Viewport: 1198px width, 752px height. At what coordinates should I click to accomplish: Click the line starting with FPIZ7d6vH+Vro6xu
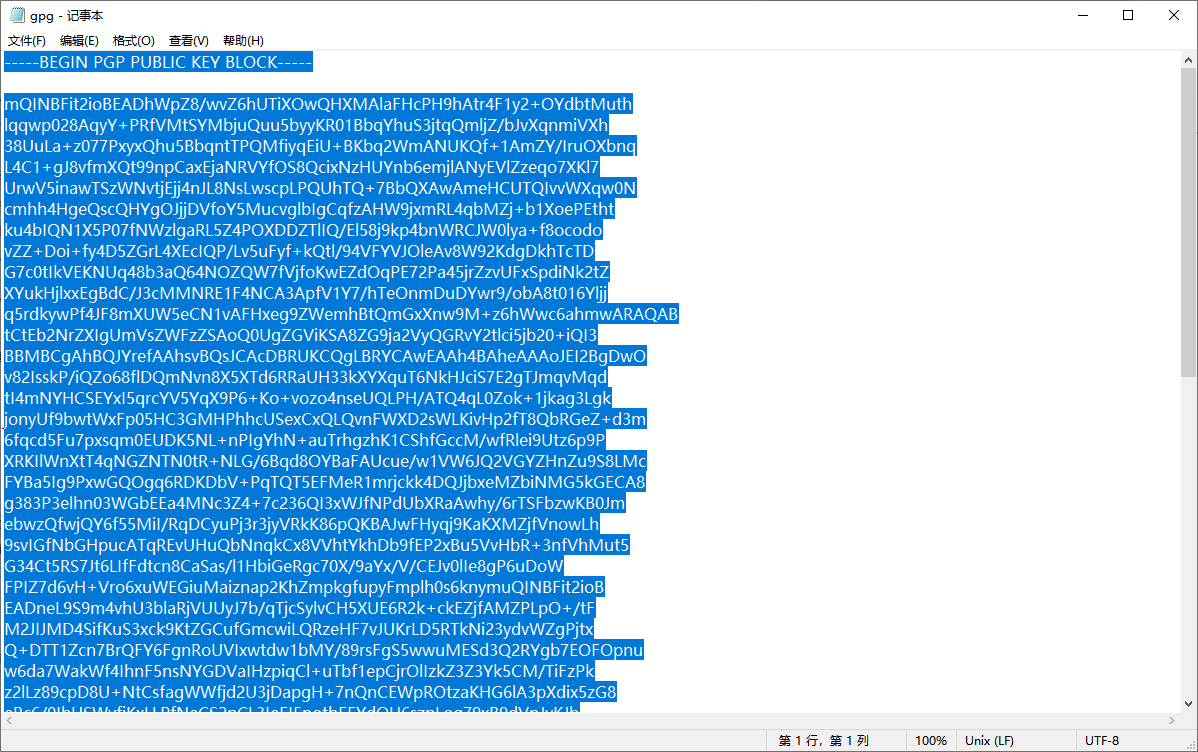click(305, 588)
